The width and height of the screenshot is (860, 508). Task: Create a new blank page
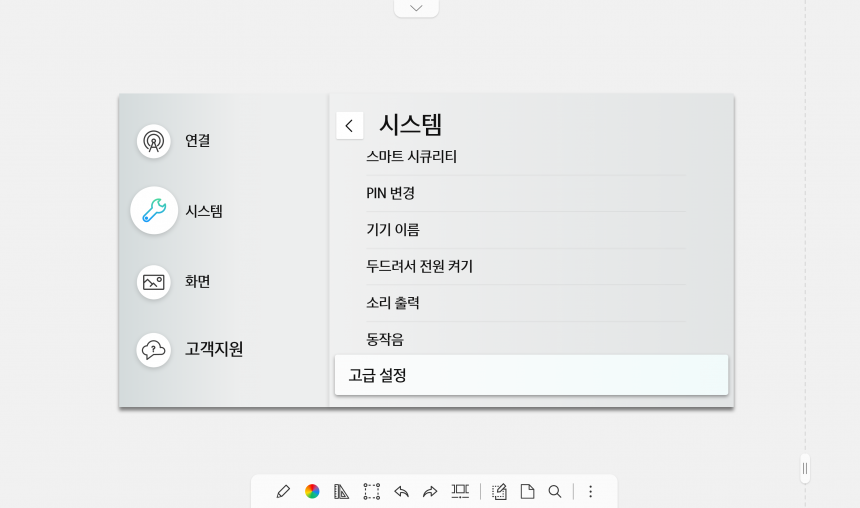(x=527, y=491)
